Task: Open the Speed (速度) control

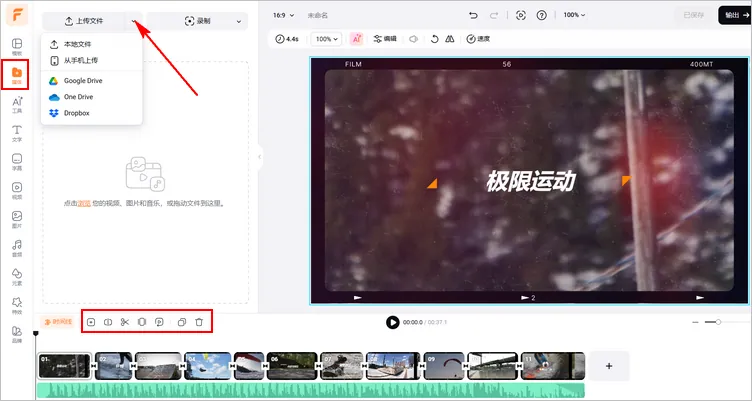Action: pyautogui.click(x=478, y=39)
